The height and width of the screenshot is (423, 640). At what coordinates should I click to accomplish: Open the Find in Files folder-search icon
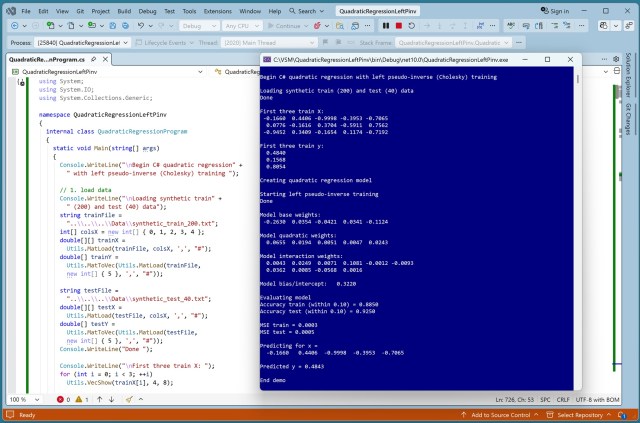pyautogui.click(x=340, y=26)
